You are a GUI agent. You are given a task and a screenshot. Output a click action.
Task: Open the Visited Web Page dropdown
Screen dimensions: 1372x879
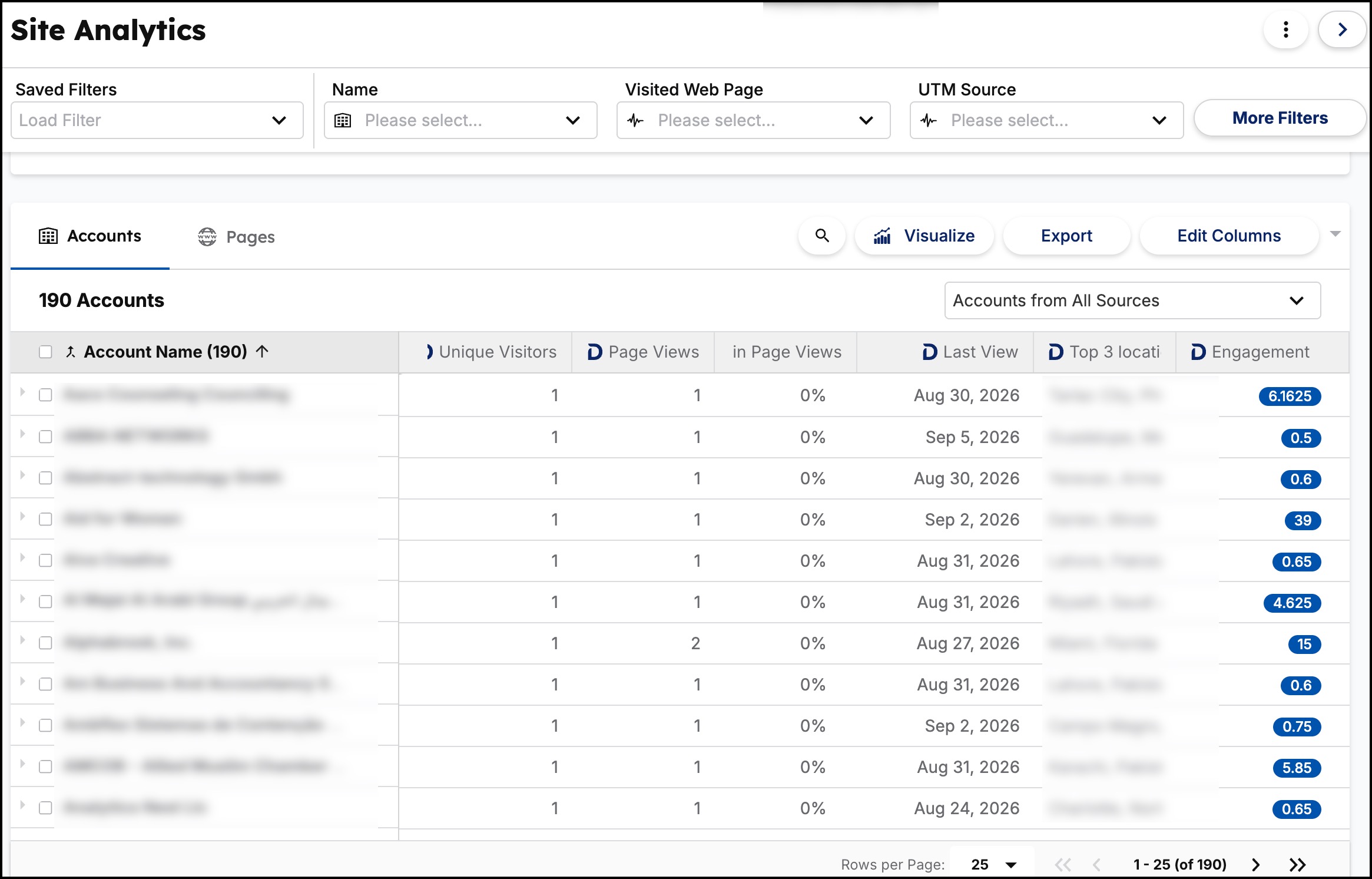point(753,120)
